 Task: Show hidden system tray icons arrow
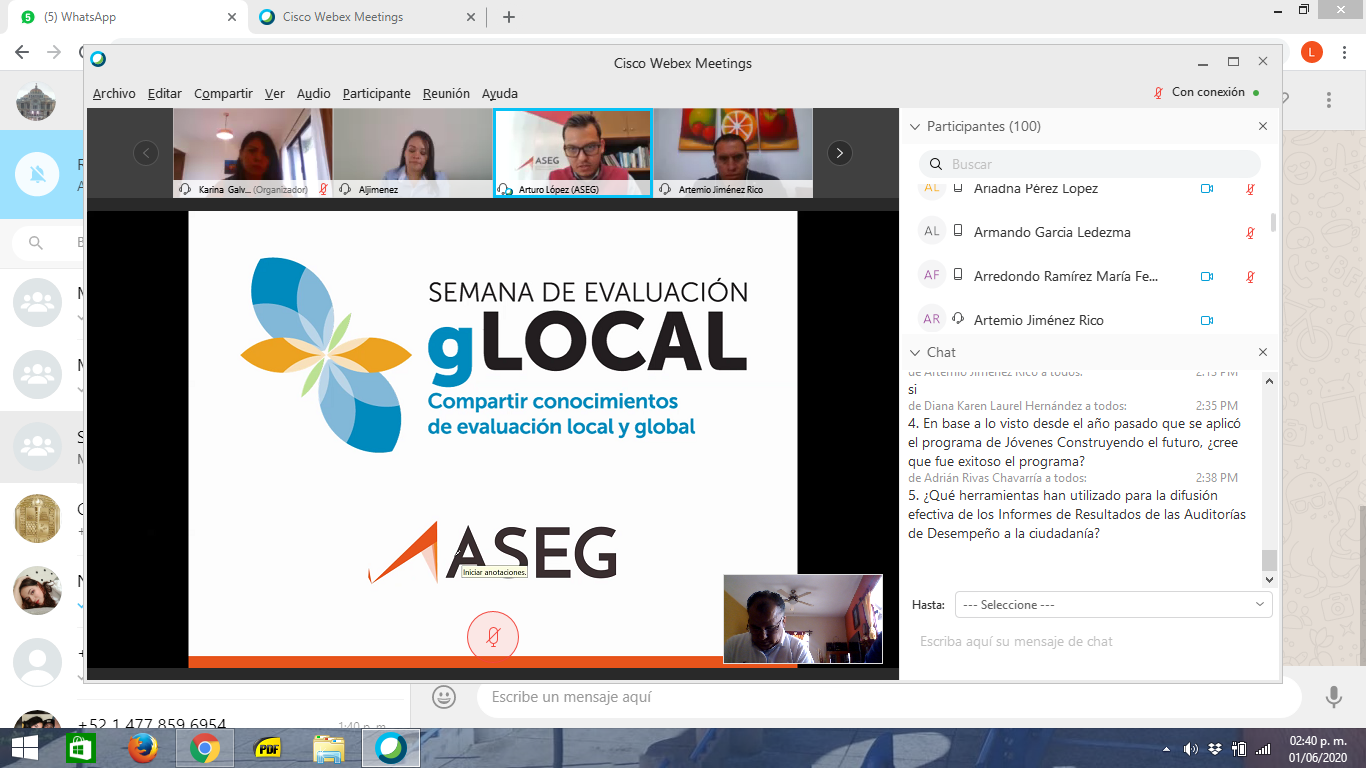pyautogui.click(x=1167, y=749)
